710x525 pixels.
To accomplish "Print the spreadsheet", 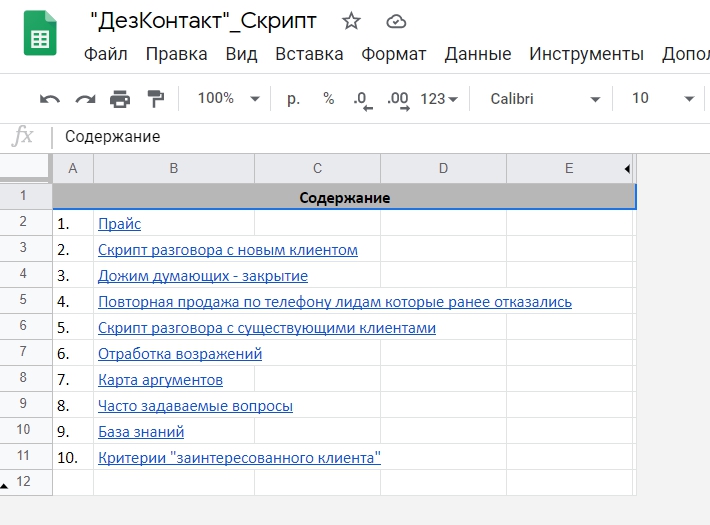I will [x=120, y=99].
